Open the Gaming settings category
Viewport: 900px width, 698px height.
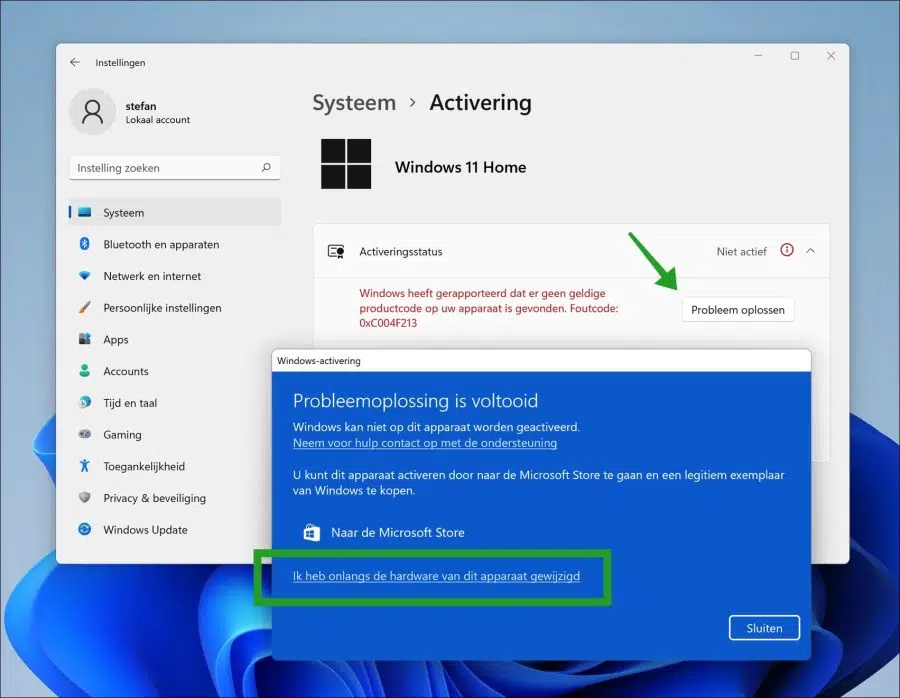pyautogui.click(x=174, y=435)
